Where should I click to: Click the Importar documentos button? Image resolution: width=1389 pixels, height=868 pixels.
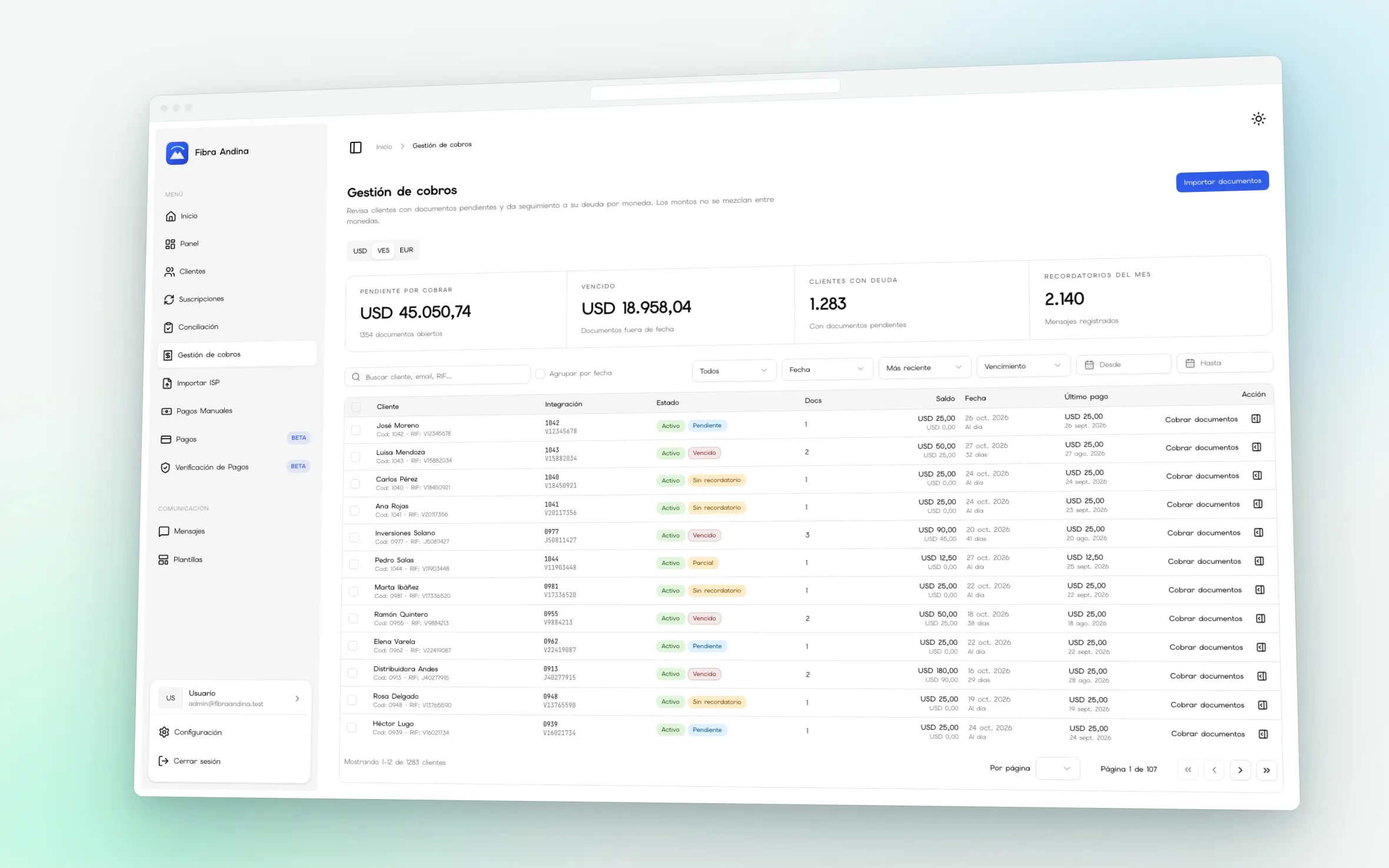click(x=1222, y=181)
